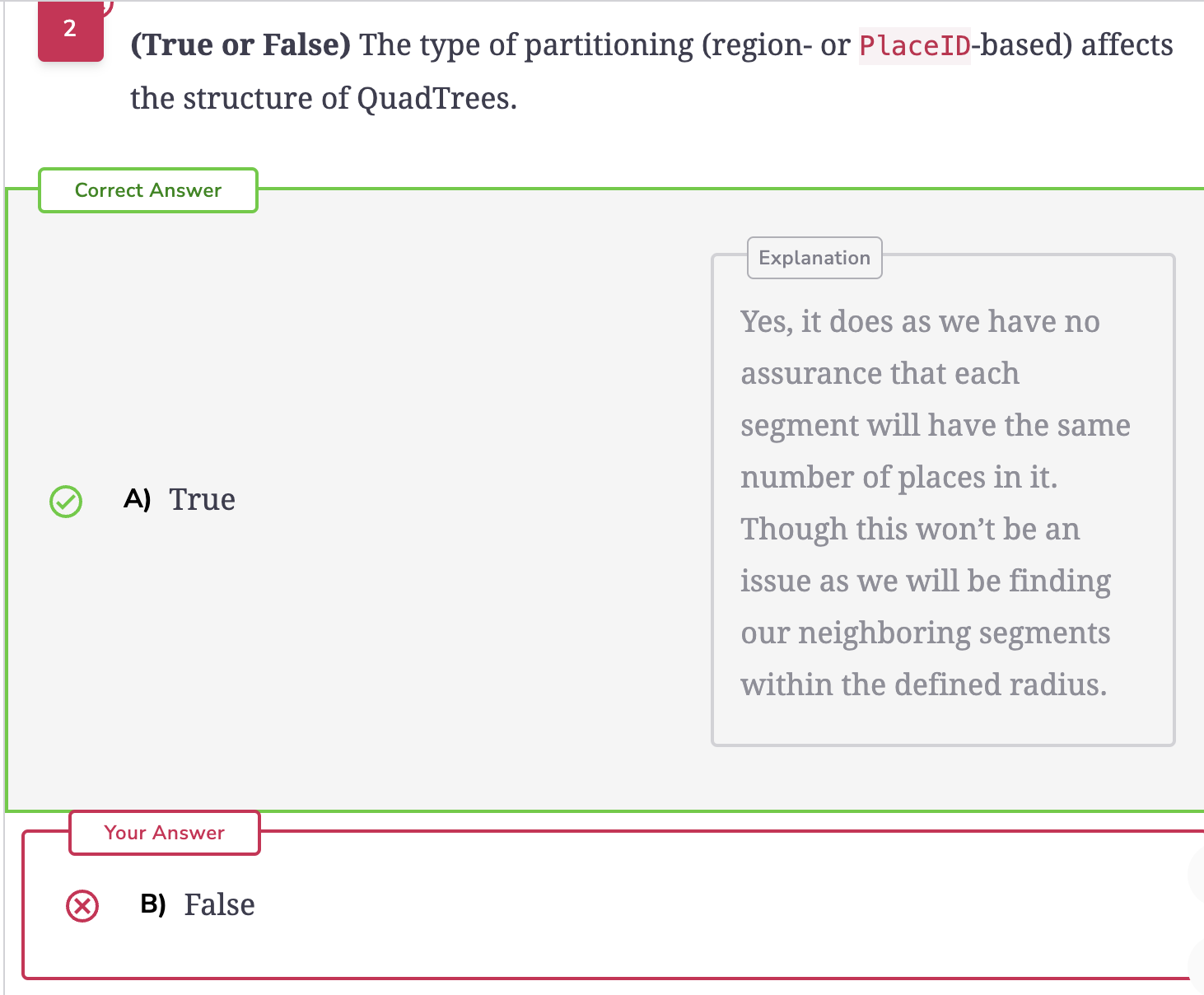Click explanation line 'within the defined radius.'
This screenshot has width=1204, height=995.
click(x=924, y=684)
